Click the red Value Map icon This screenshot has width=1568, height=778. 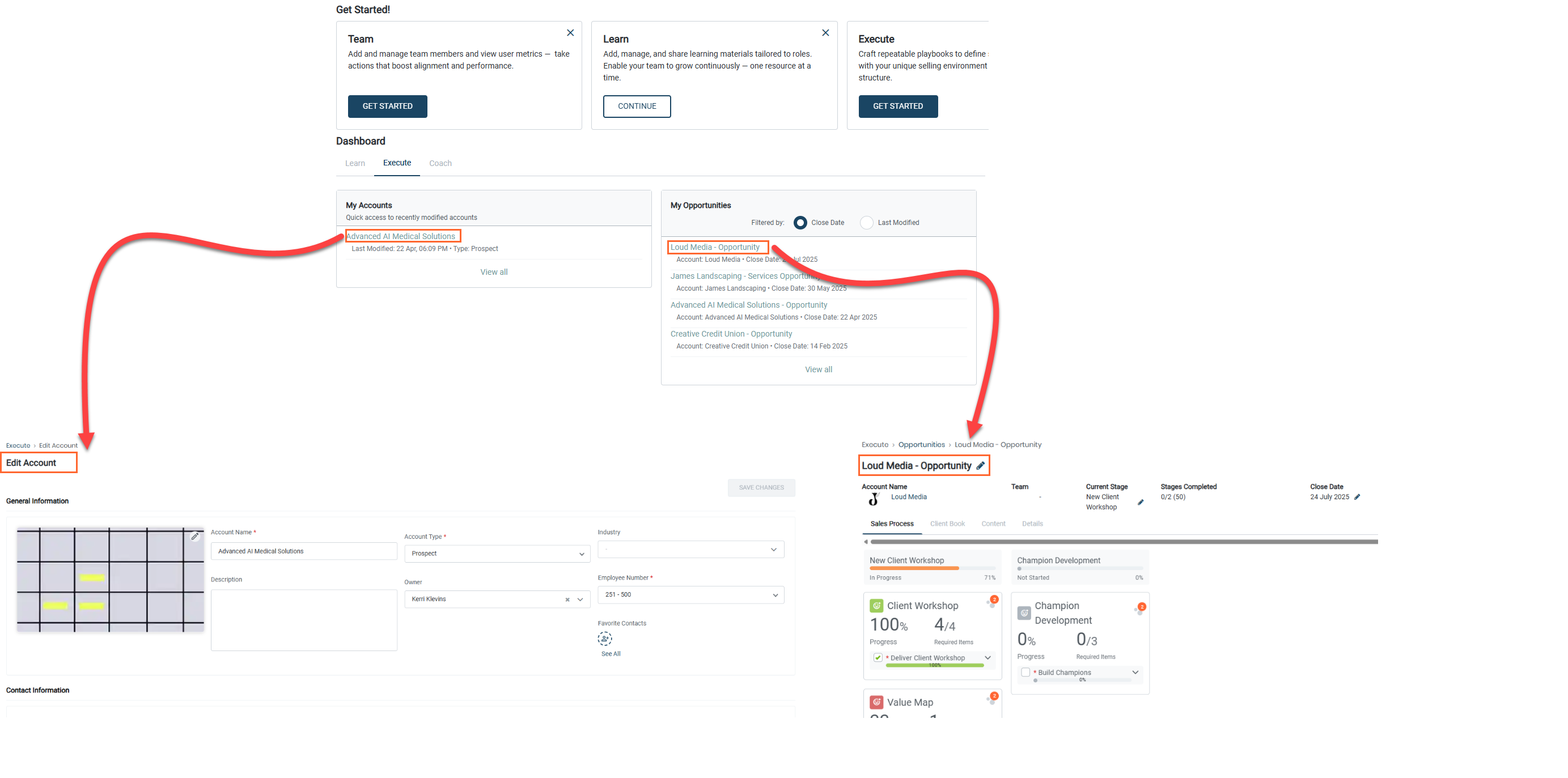pyautogui.click(x=876, y=702)
